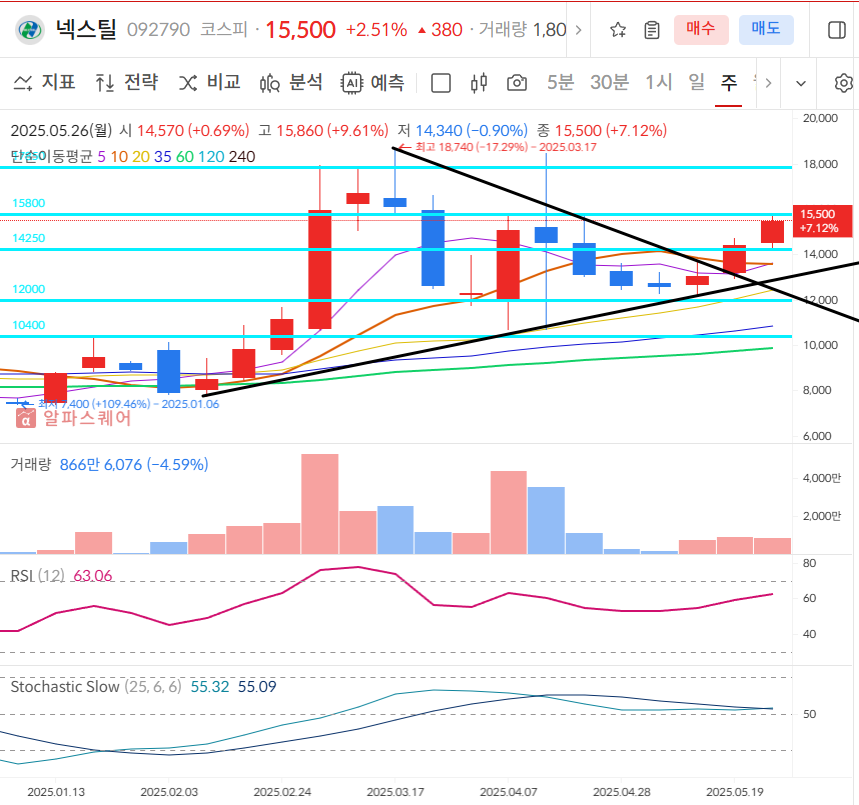
Task: Change candlestick chart type icon
Action: 479,83
